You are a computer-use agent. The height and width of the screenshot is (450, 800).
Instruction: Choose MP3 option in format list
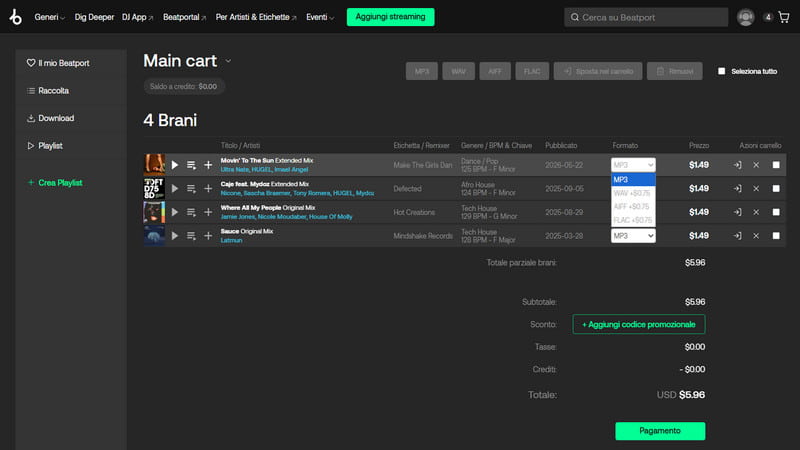(633, 180)
